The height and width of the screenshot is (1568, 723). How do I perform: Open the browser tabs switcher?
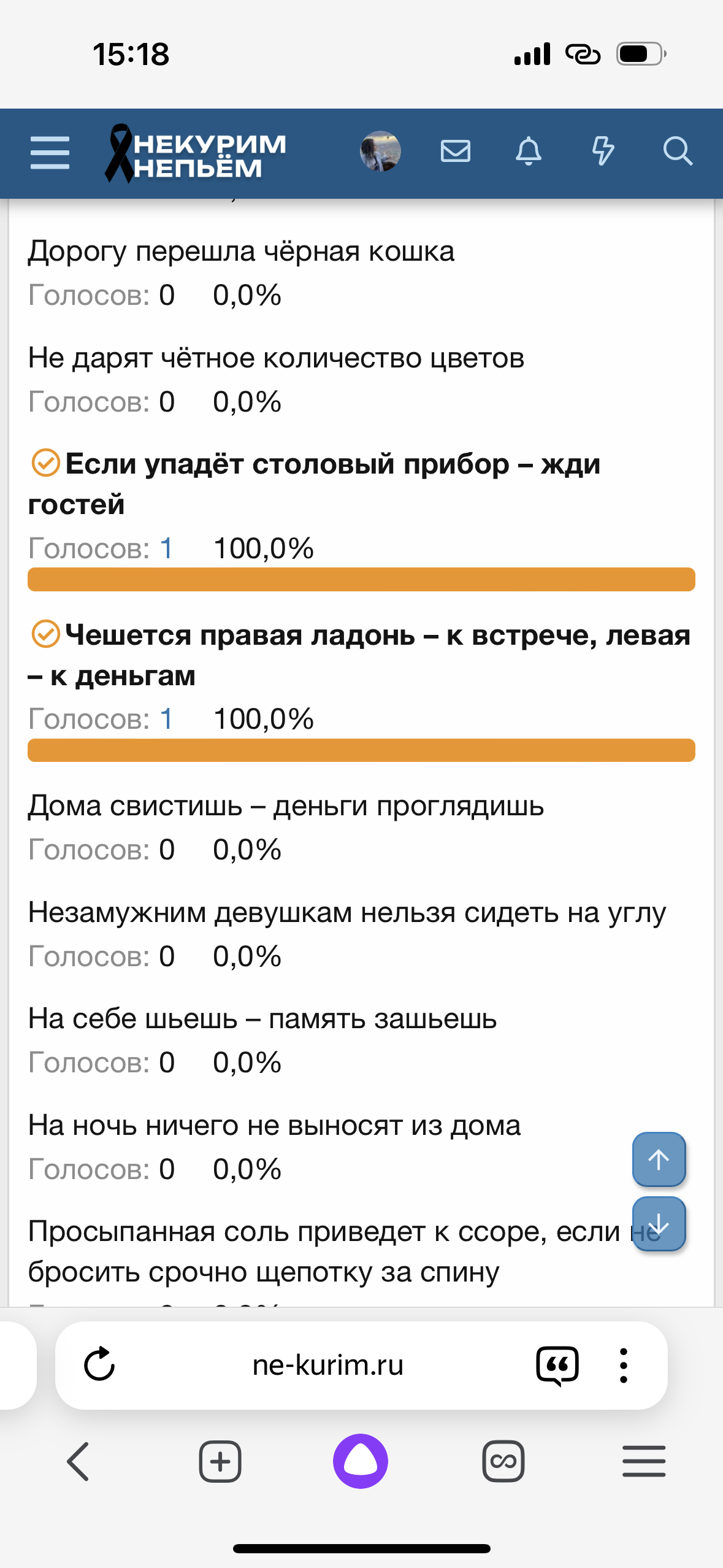tap(503, 1461)
